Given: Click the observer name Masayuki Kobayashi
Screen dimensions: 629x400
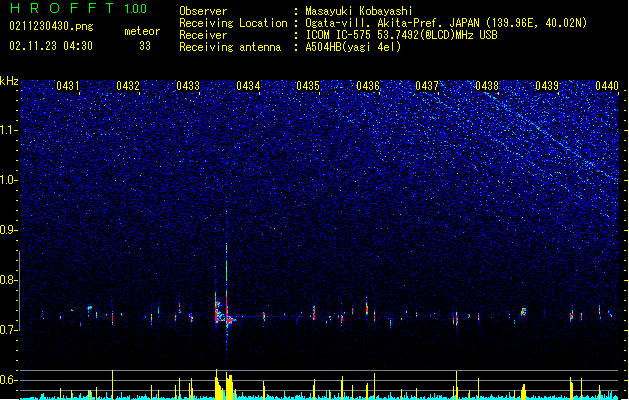Looking at the screenshot, I should tap(359, 11).
